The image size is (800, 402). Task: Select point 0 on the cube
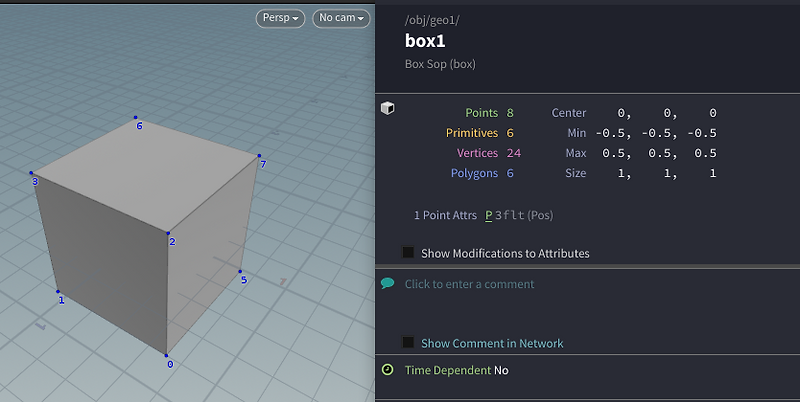[x=166, y=355]
